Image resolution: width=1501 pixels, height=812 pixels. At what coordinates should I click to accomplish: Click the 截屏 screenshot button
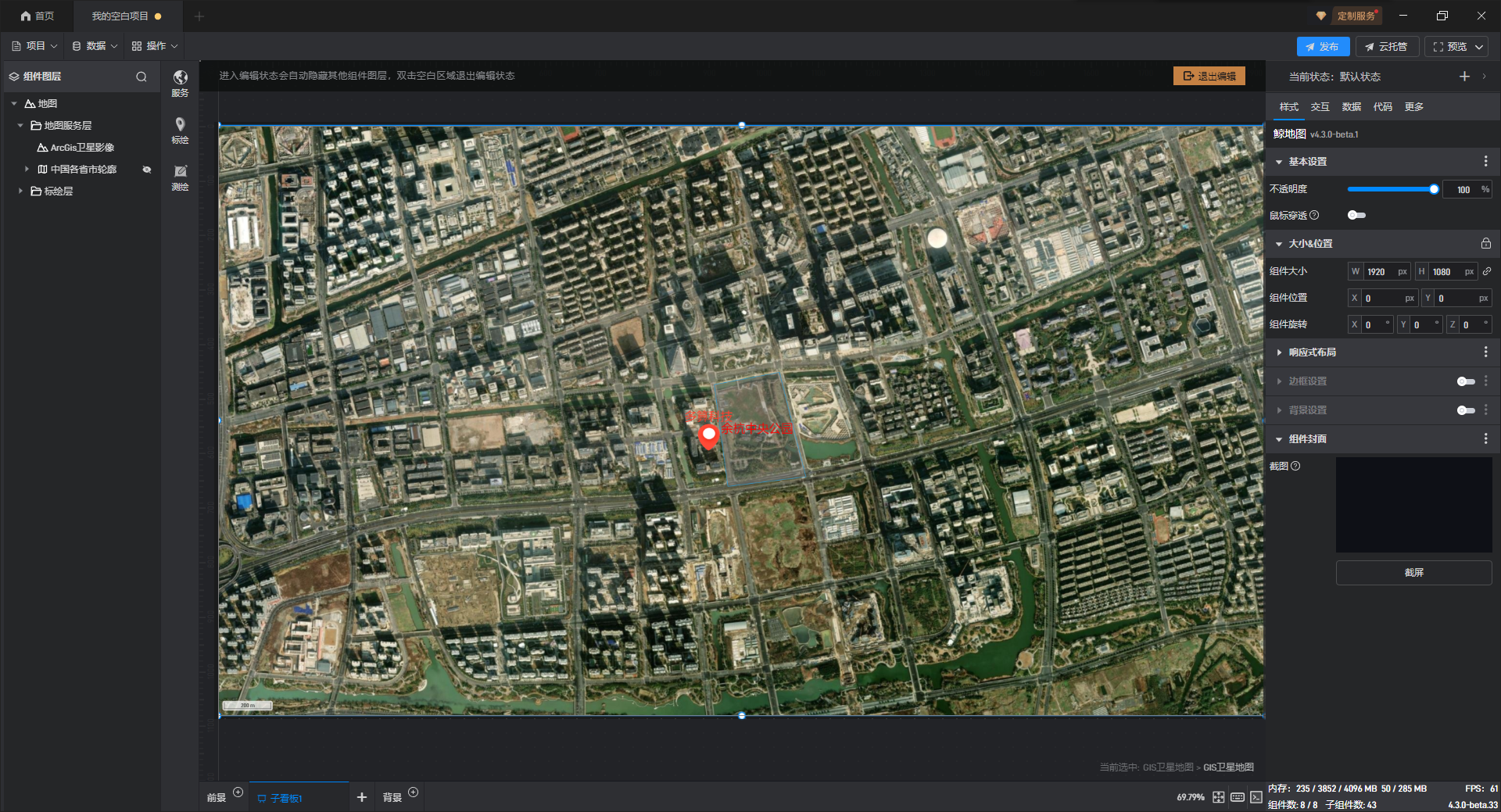[x=1413, y=573]
